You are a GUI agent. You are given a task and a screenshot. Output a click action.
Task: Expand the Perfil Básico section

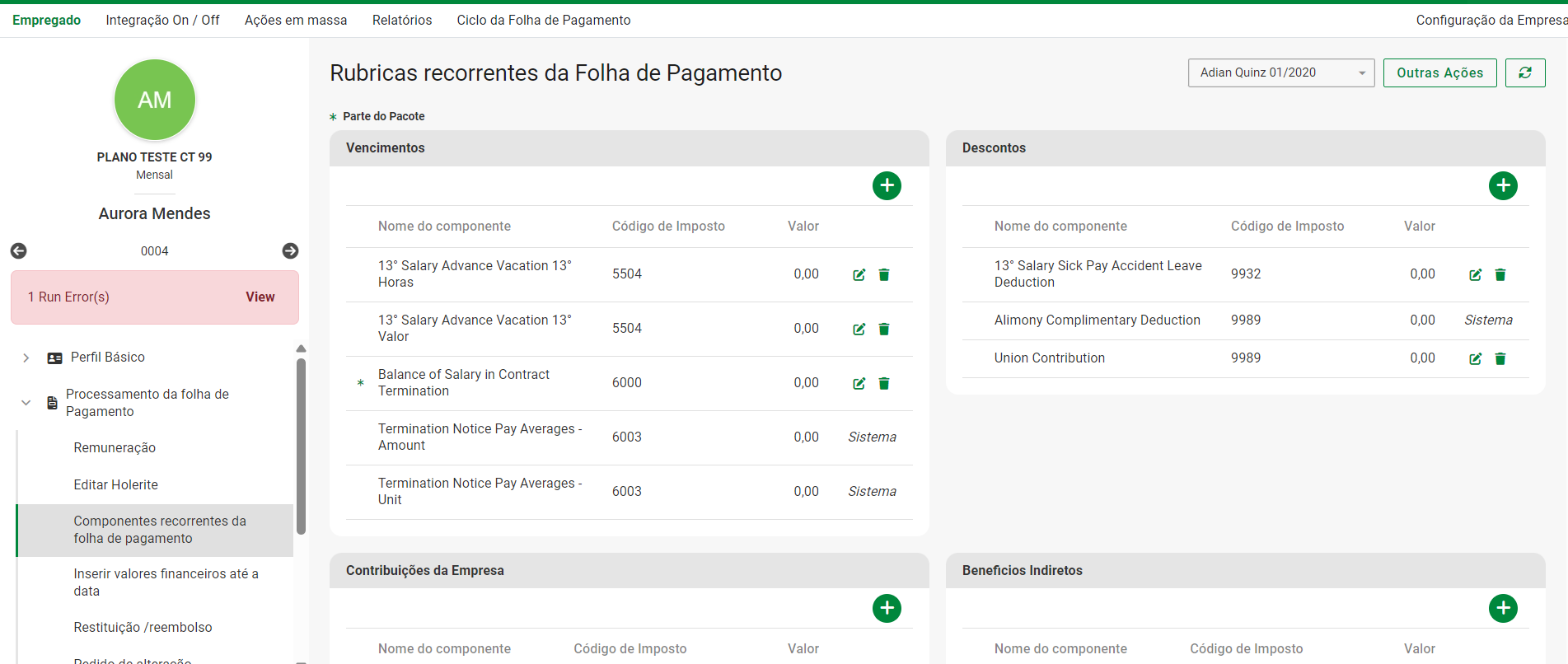click(x=26, y=358)
